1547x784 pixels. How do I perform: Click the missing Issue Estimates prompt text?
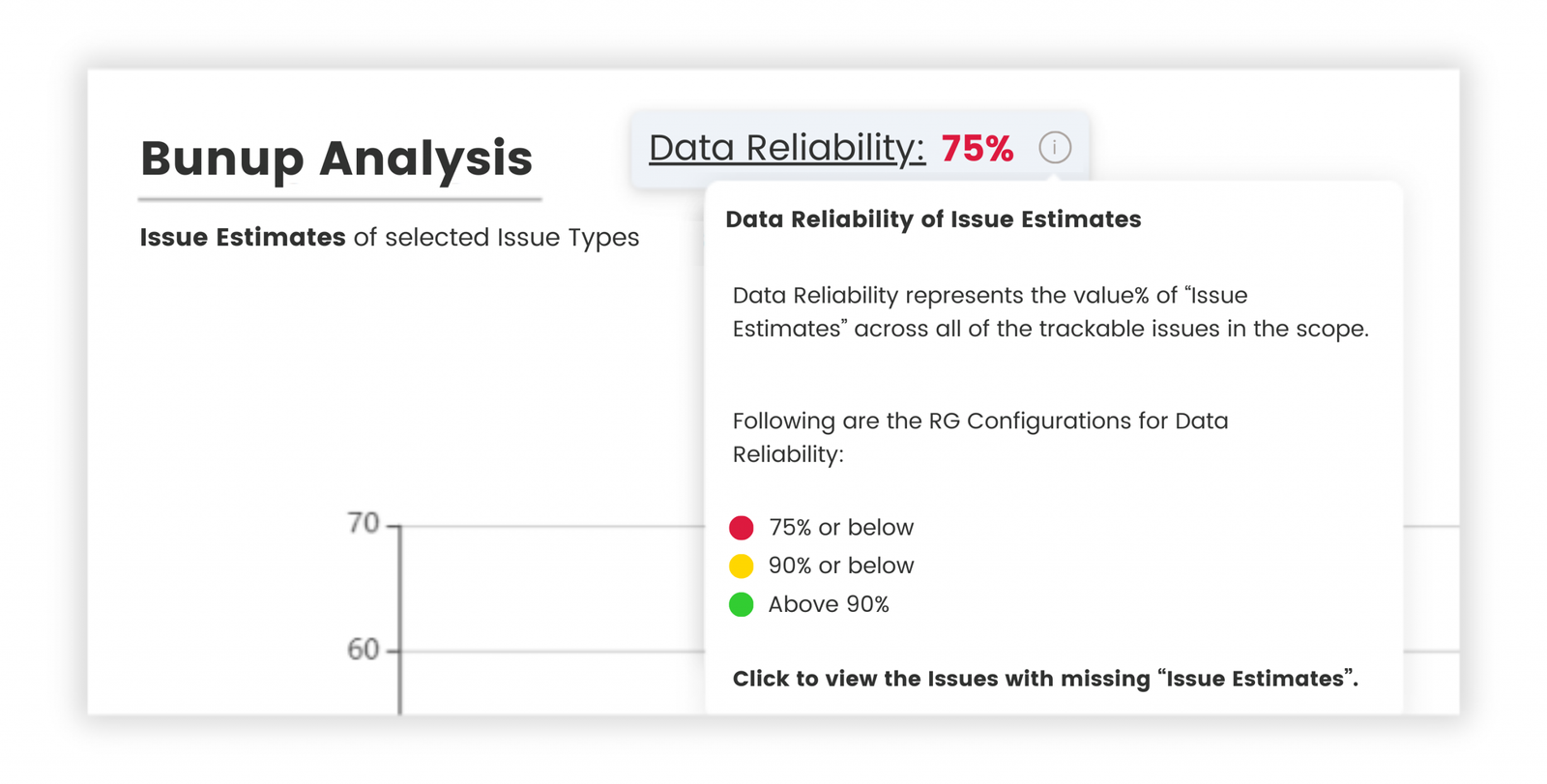click(1044, 679)
